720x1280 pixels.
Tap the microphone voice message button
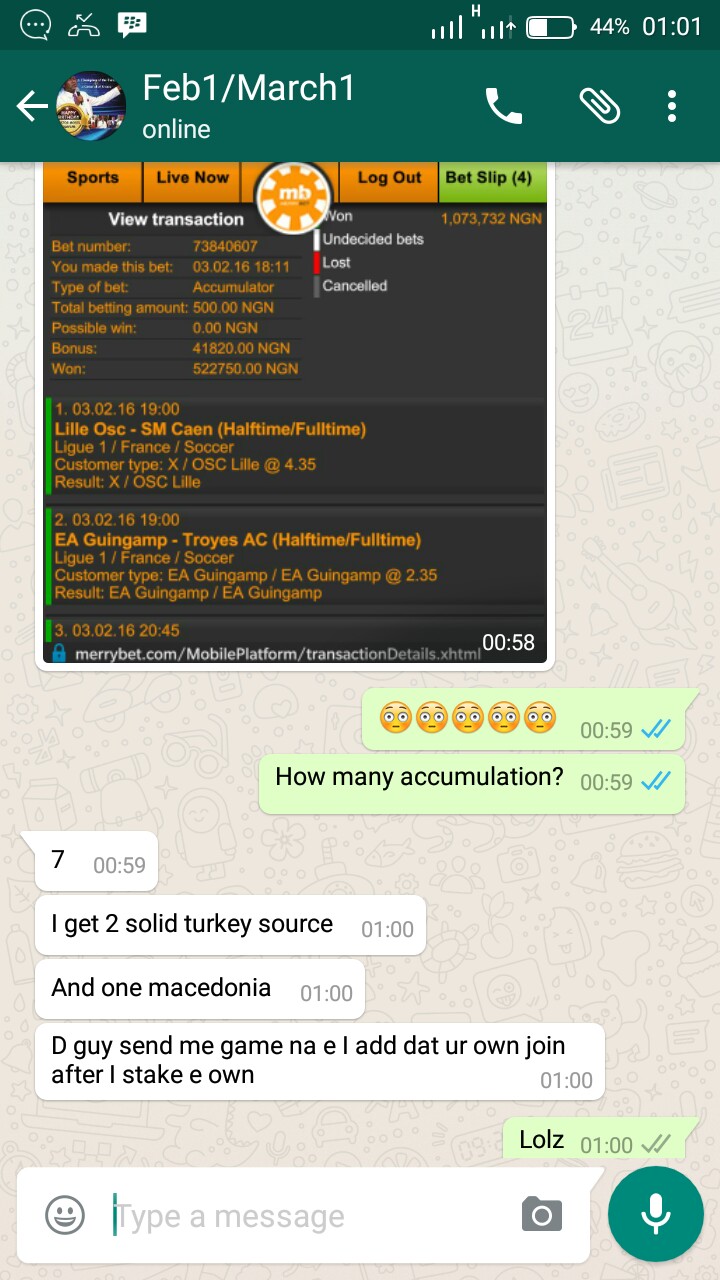[x=656, y=1214]
